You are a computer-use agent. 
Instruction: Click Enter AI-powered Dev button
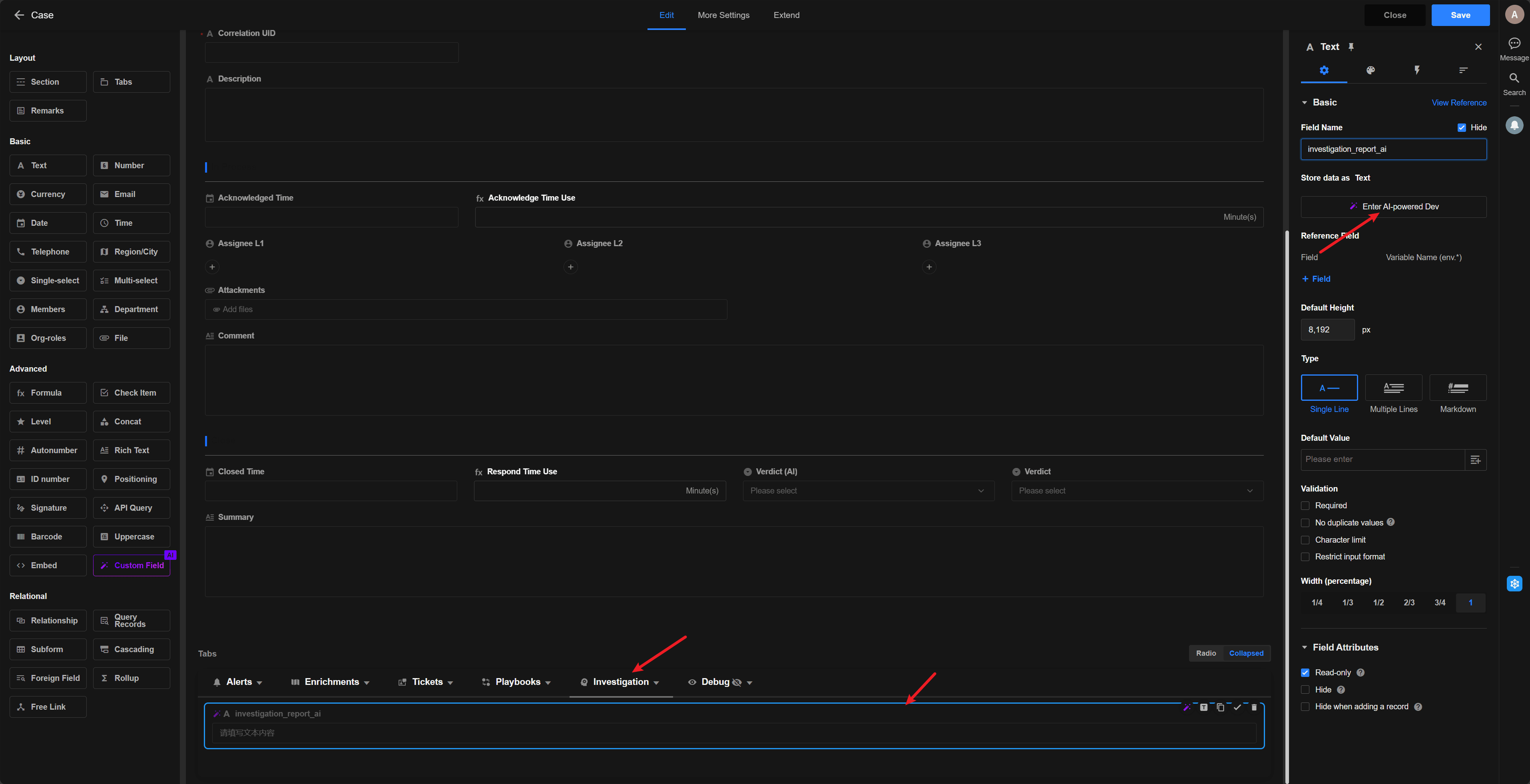(x=1393, y=207)
